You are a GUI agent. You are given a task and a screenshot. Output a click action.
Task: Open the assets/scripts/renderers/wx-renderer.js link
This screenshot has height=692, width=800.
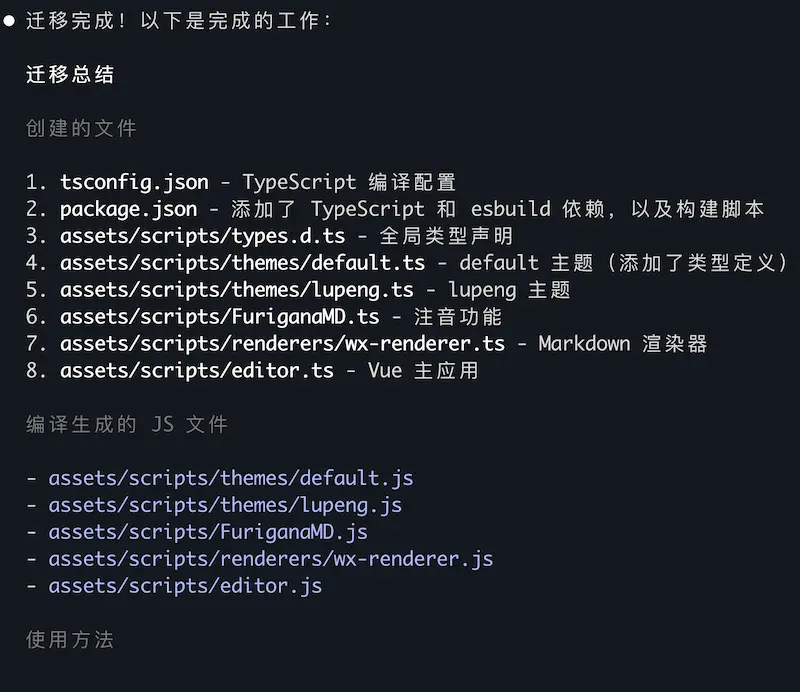[271, 559]
